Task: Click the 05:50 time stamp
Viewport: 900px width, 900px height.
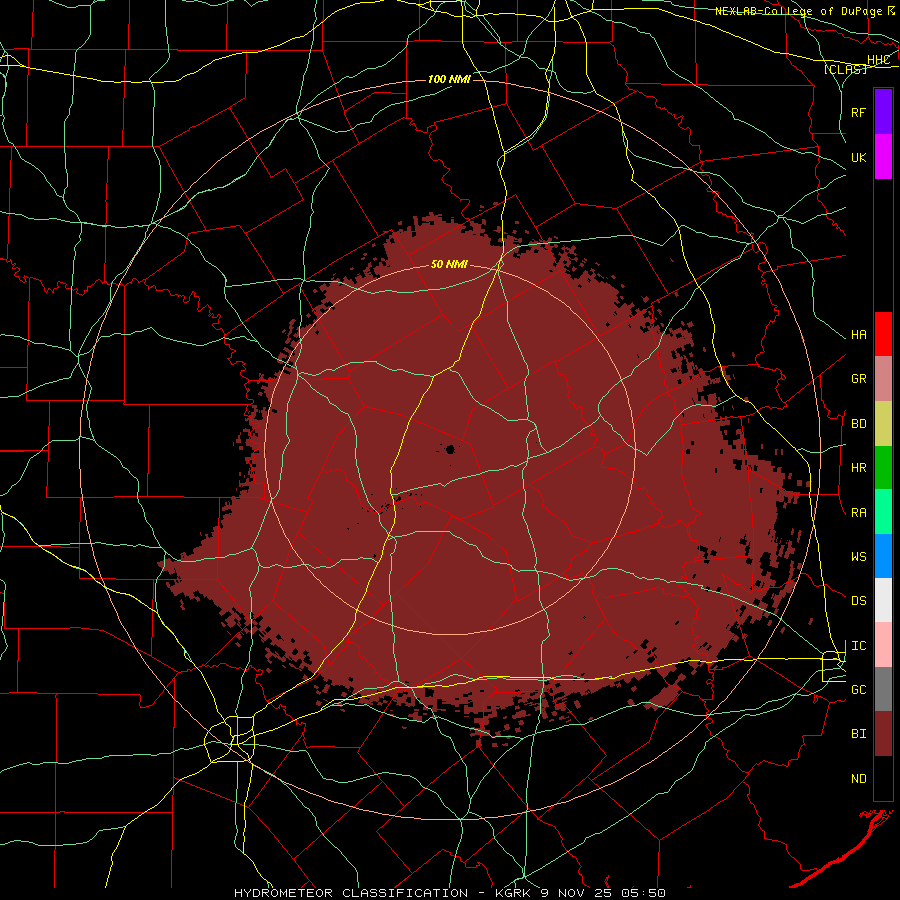Action: pos(642,893)
